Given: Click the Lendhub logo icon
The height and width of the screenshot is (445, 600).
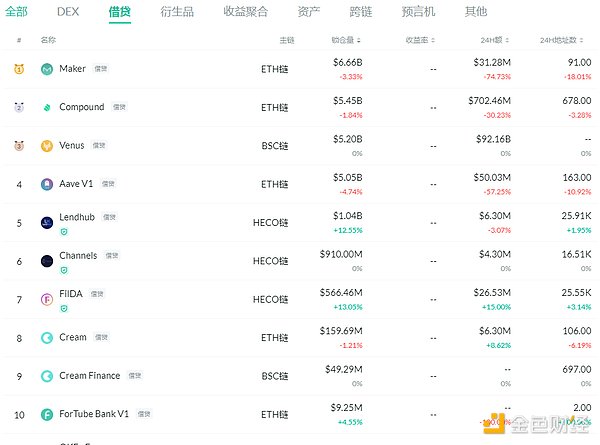Looking at the screenshot, I should point(47,222).
